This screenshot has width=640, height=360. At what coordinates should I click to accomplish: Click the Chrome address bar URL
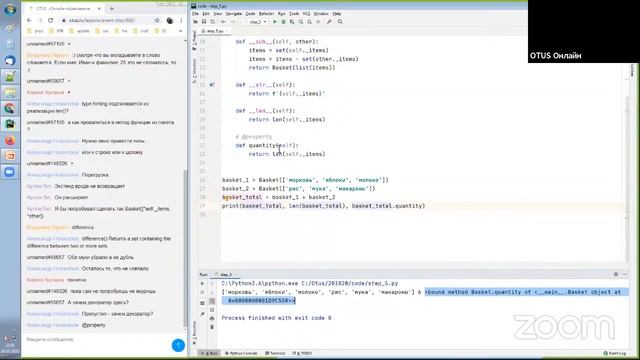(x=102, y=20)
